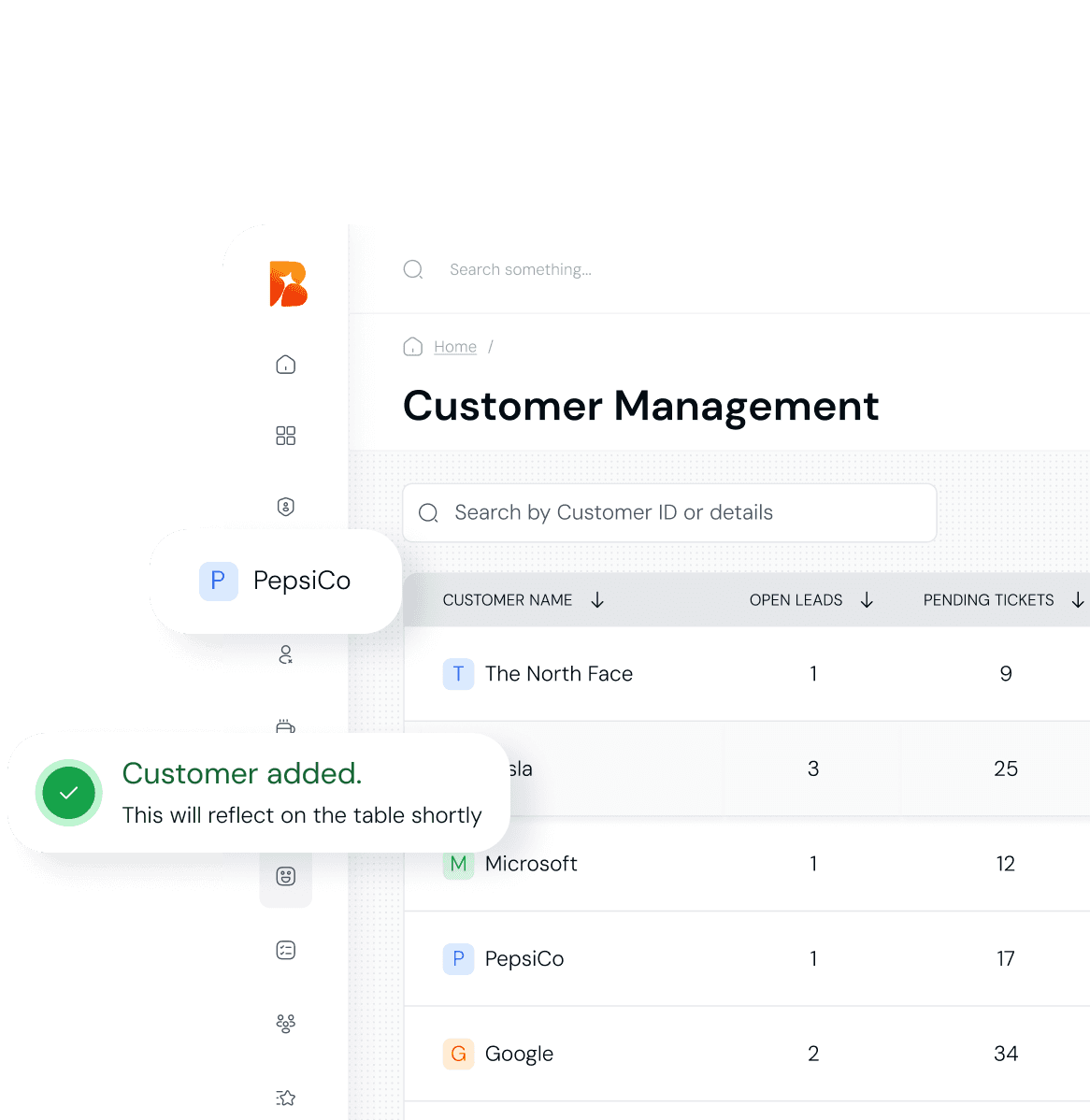The height and width of the screenshot is (1120, 1090).
Task: Click the user with x sidebar icon
Action: [286, 654]
